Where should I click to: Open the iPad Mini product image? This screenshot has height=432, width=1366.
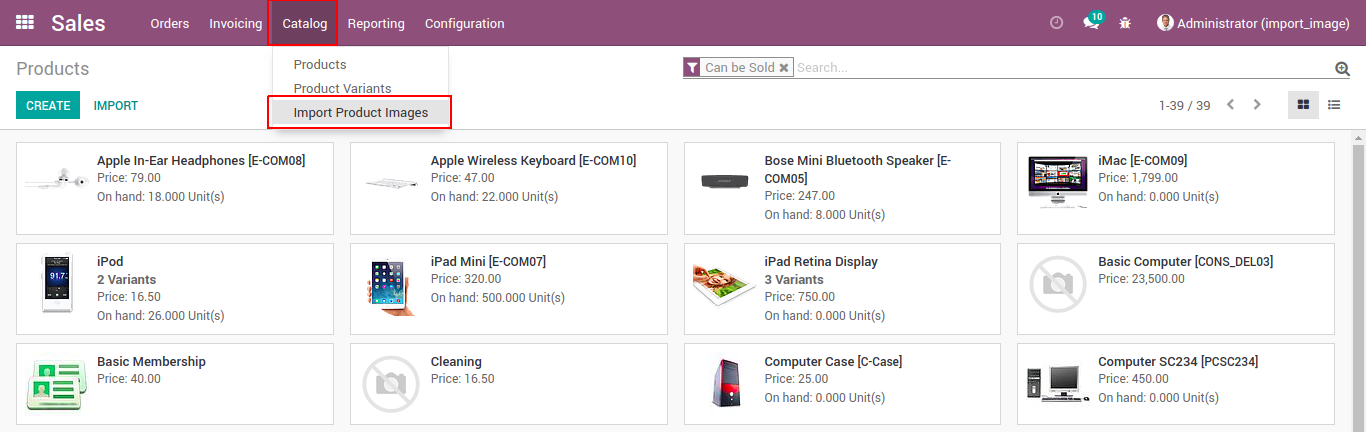coord(391,288)
